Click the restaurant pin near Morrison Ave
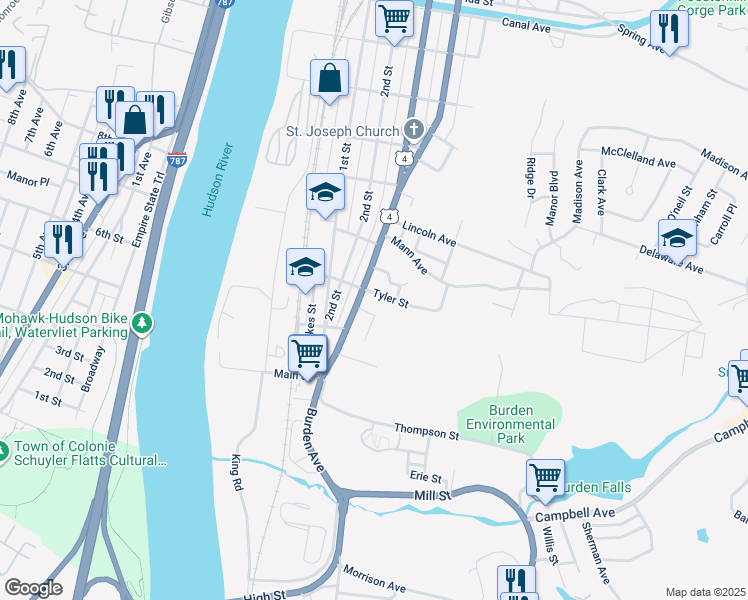Screen dimensions: 748x600 pos(517,583)
